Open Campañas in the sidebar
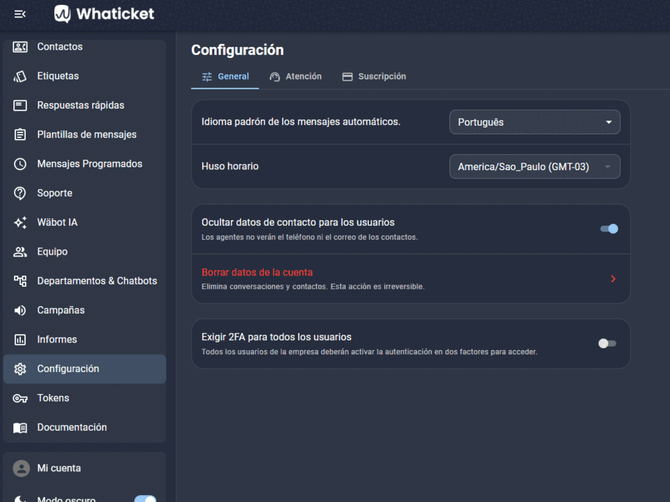 pyautogui.click(x=85, y=310)
